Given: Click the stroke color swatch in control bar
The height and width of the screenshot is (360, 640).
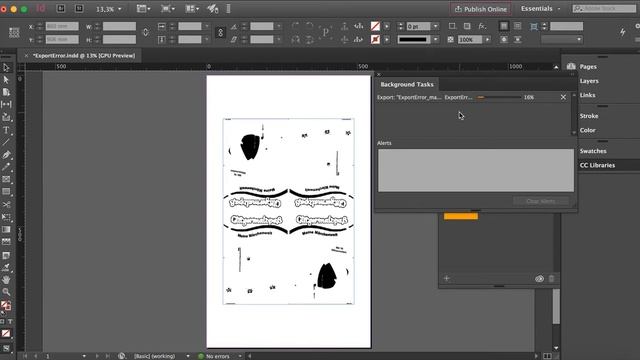Looking at the screenshot, I should pos(375,40).
